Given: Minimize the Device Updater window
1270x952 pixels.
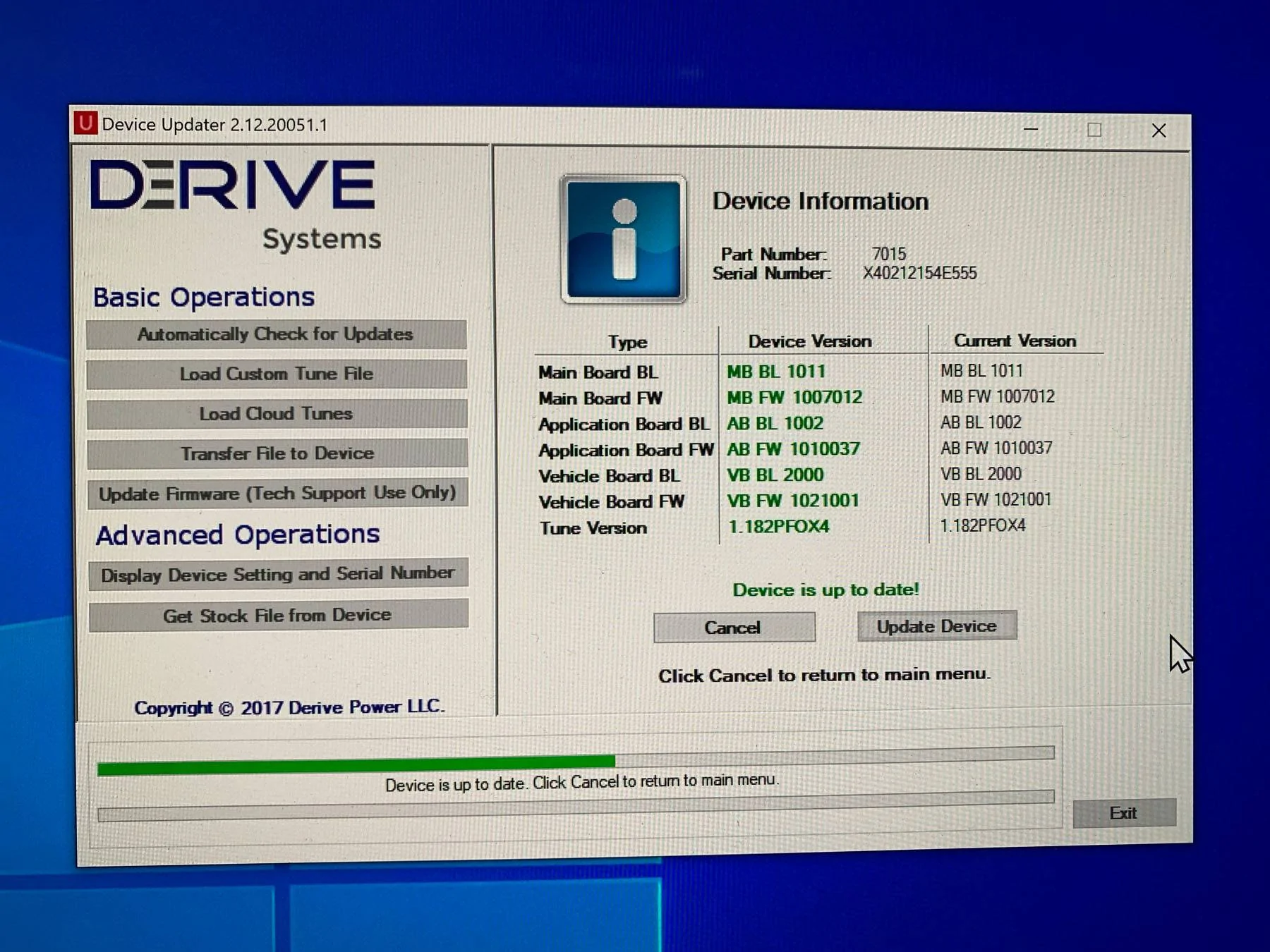Looking at the screenshot, I should click(x=1031, y=129).
